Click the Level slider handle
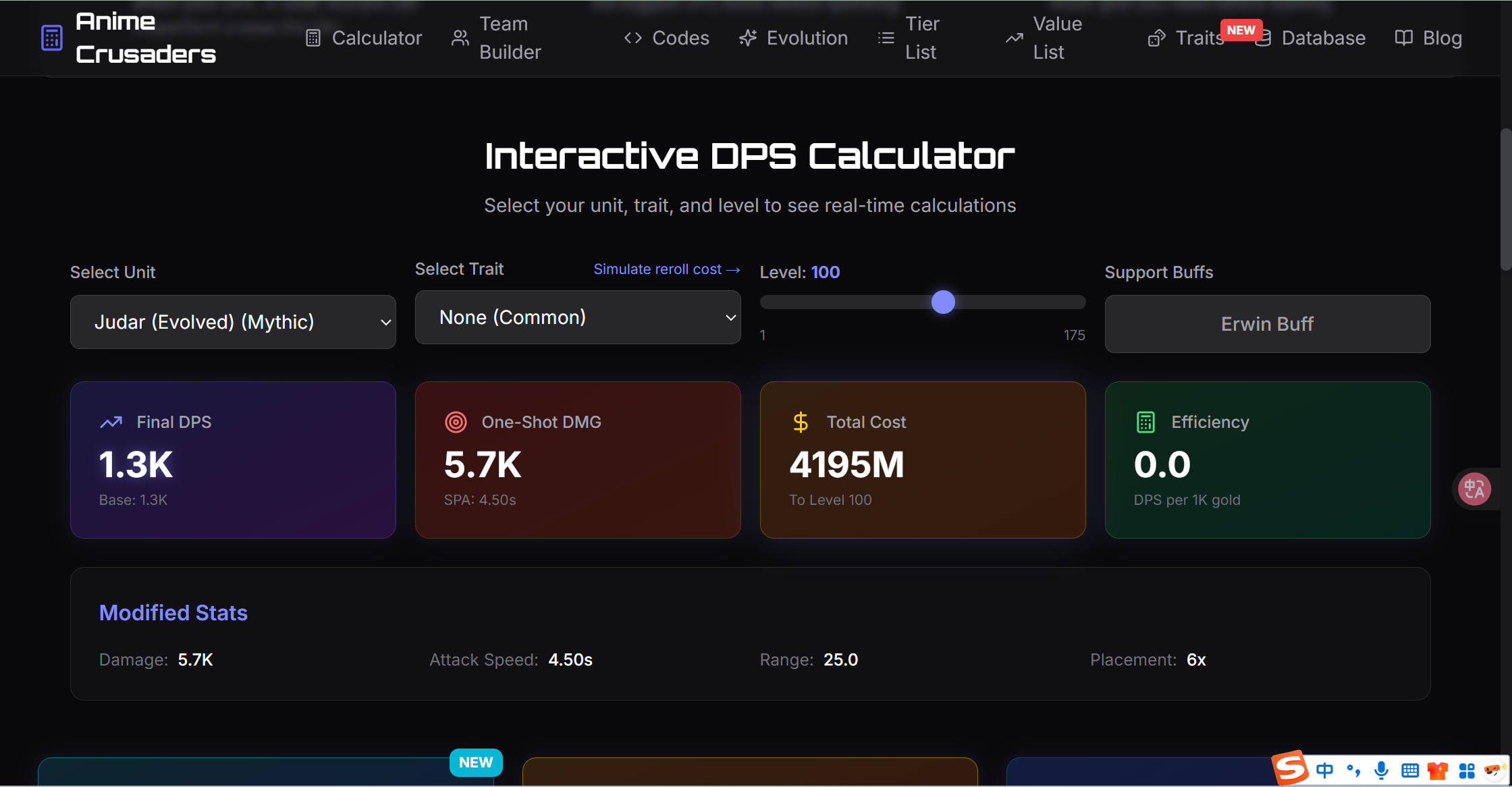Viewport: 1512px width, 787px height. click(x=943, y=302)
